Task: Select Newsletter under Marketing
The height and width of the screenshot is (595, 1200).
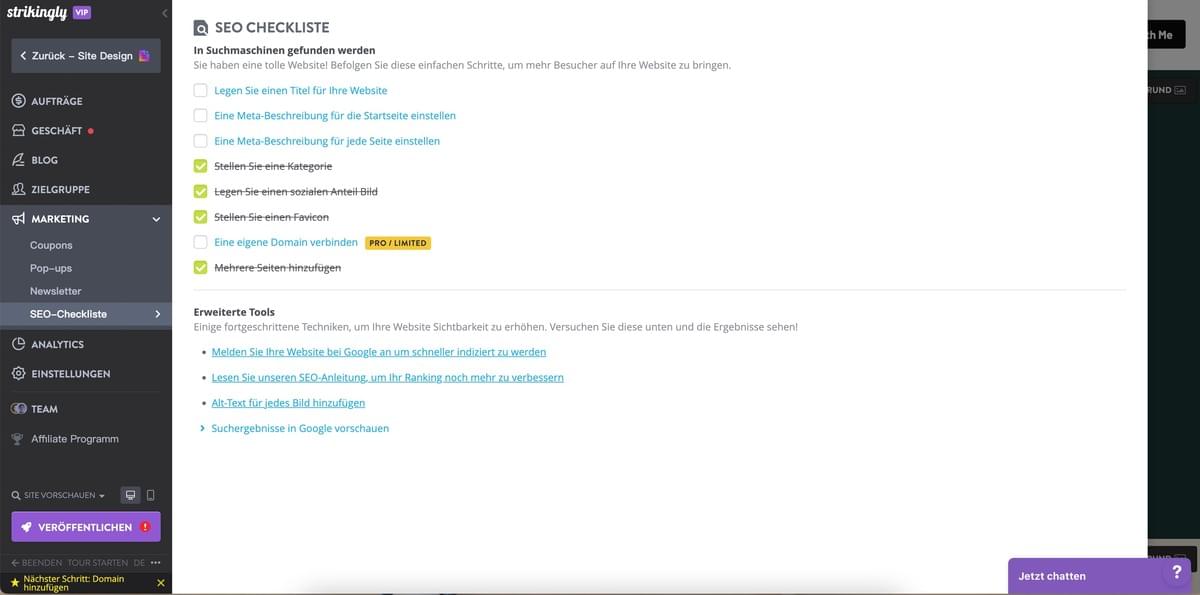Action: coord(54,290)
